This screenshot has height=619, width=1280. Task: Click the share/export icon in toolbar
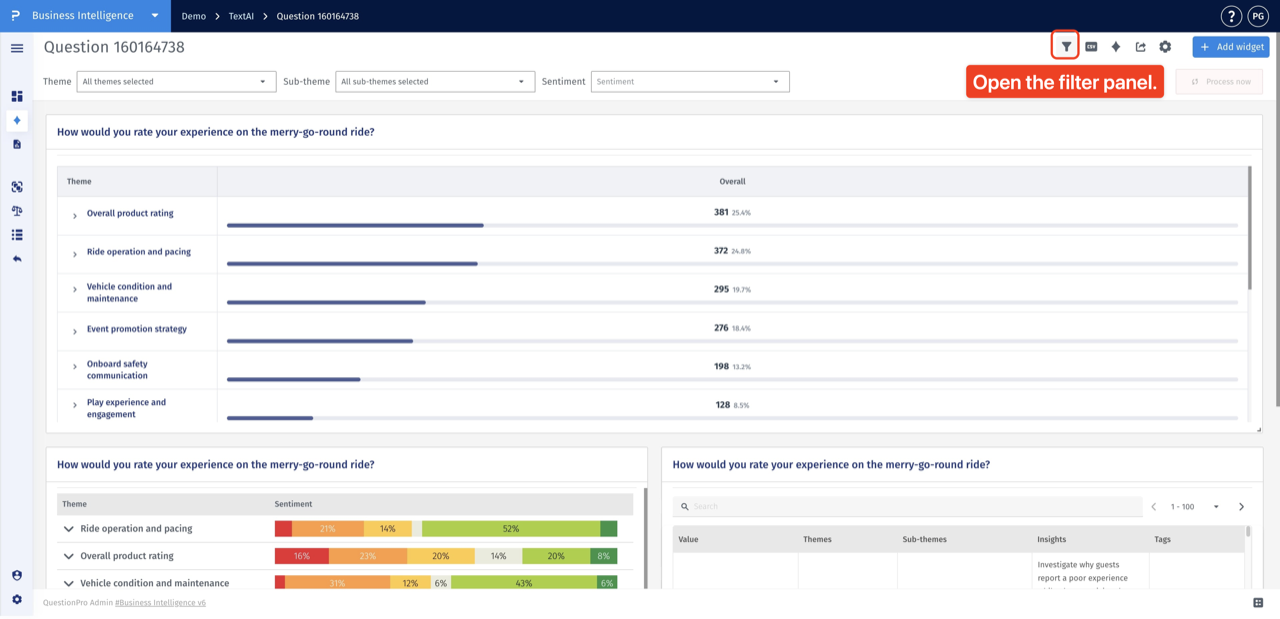coord(1140,47)
